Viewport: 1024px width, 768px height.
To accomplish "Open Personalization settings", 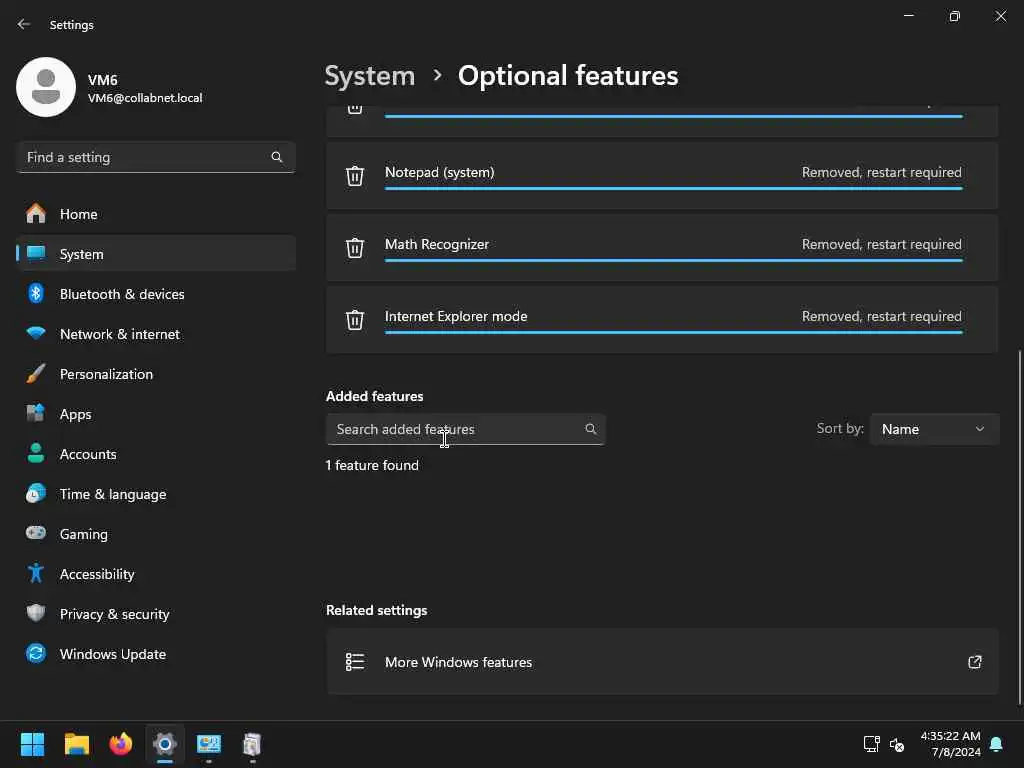I will pos(156,374).
